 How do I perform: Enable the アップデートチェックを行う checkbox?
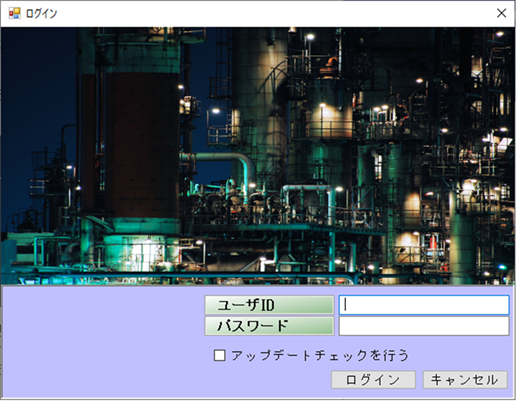click(x=219, y=355)
